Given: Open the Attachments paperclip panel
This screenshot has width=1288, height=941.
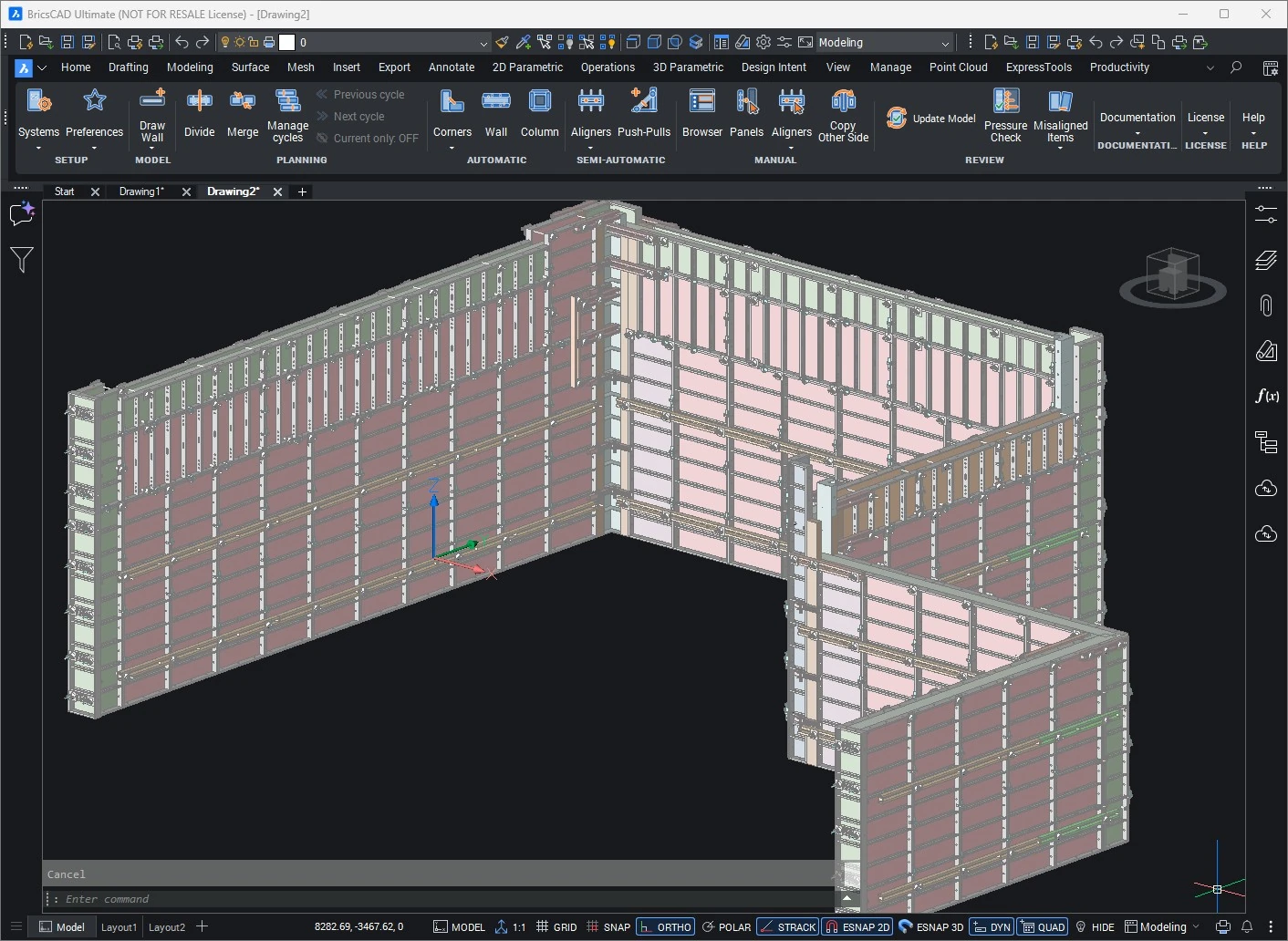Looking at the screenshot, I should pos(1266,305).
